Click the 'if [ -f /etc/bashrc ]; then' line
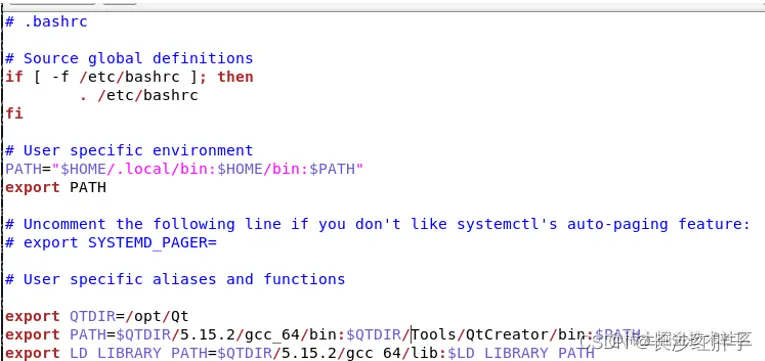This screenshot has height=361, width=765. coord(129,77)
